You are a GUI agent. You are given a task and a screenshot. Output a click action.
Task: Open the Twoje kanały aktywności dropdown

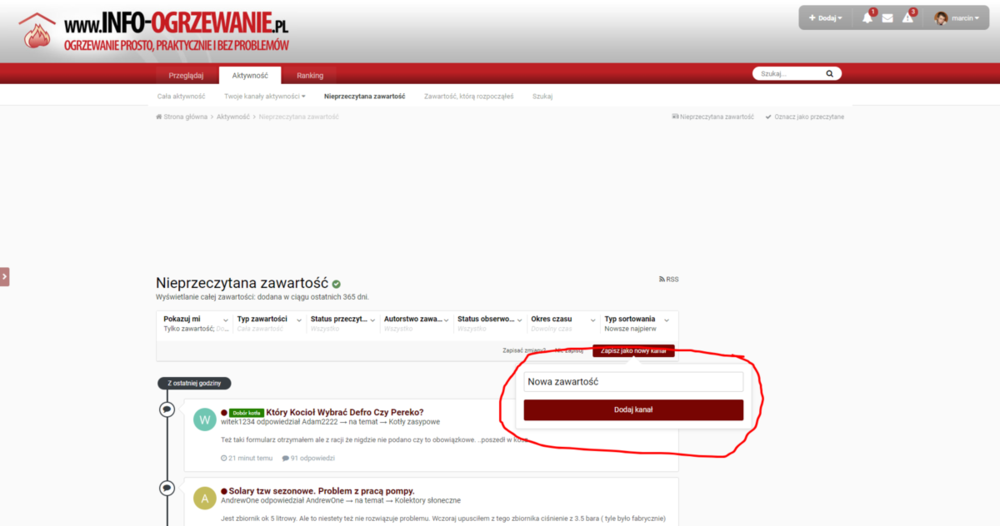pos(264,96)
